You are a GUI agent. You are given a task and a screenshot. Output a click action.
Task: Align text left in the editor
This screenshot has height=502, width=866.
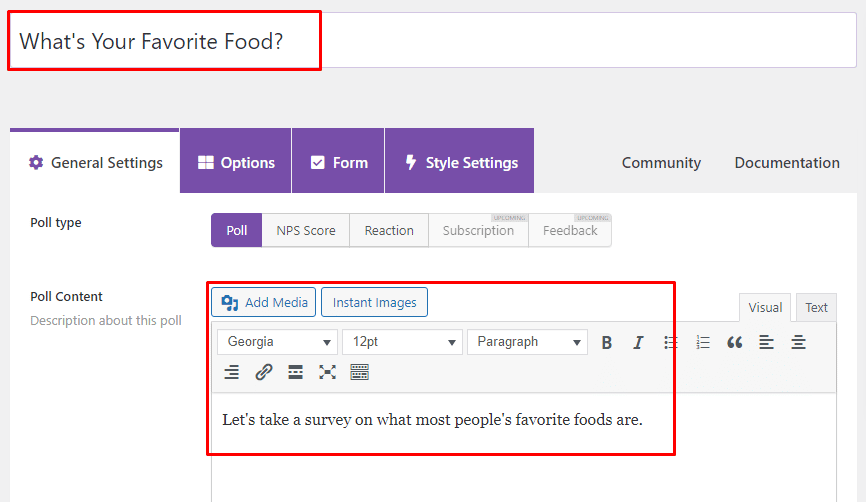(x=767, y=342)
